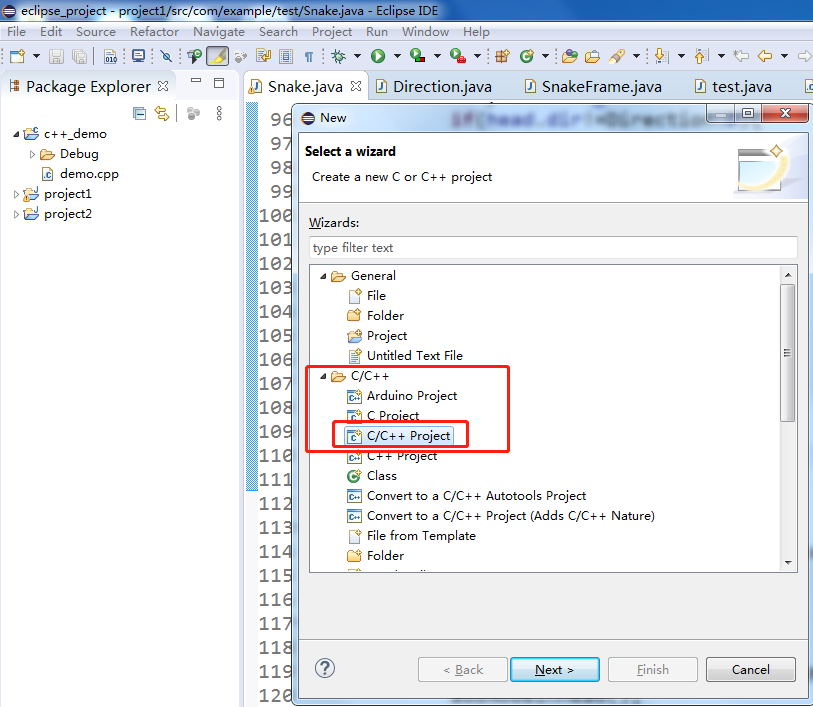Image resolution: width=813 pixels, height=707 pixels.
Task: Cancel the New wizard dialog
Action: point(750,669)
